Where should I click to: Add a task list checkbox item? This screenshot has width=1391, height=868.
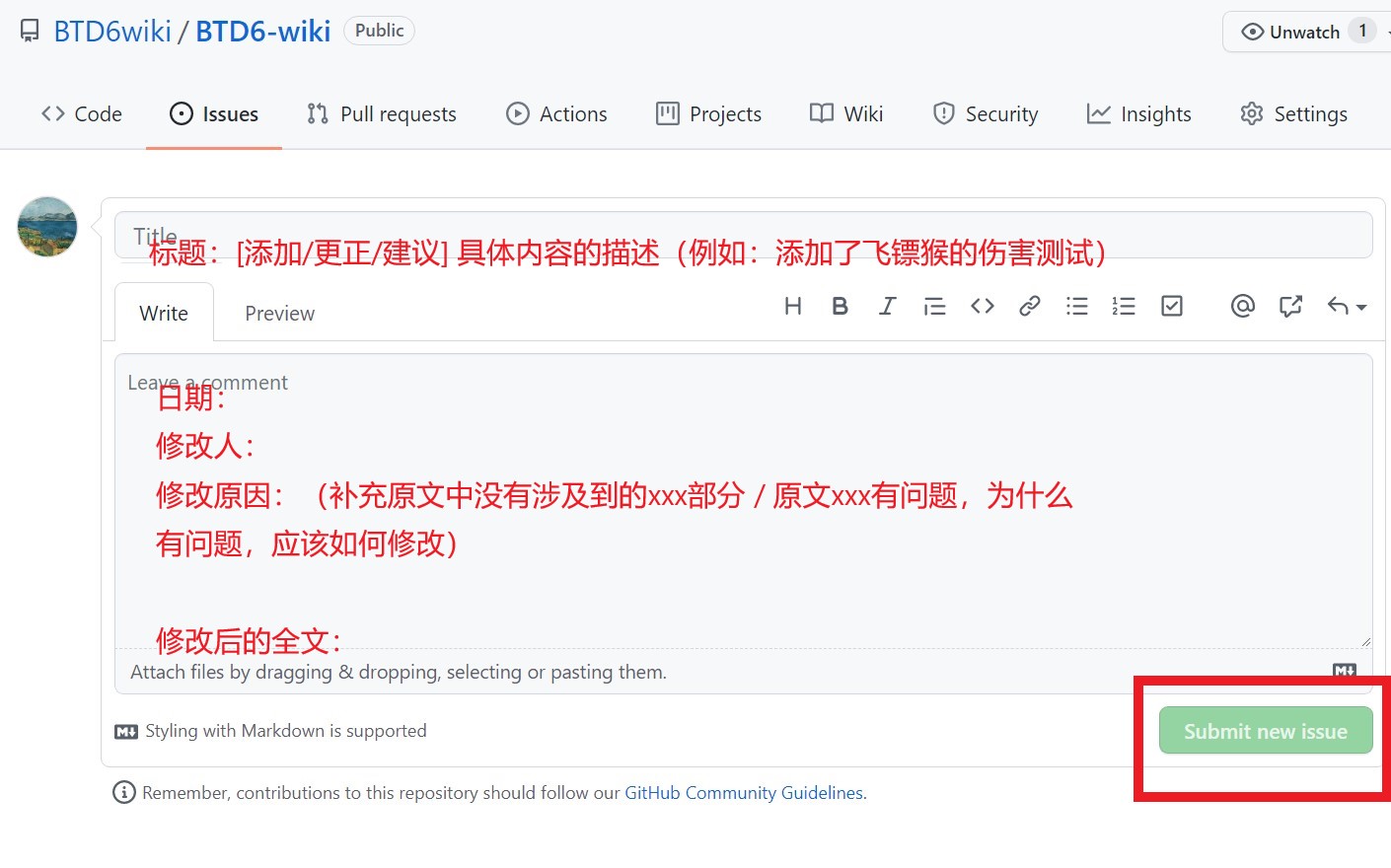tap(1171, 306)
